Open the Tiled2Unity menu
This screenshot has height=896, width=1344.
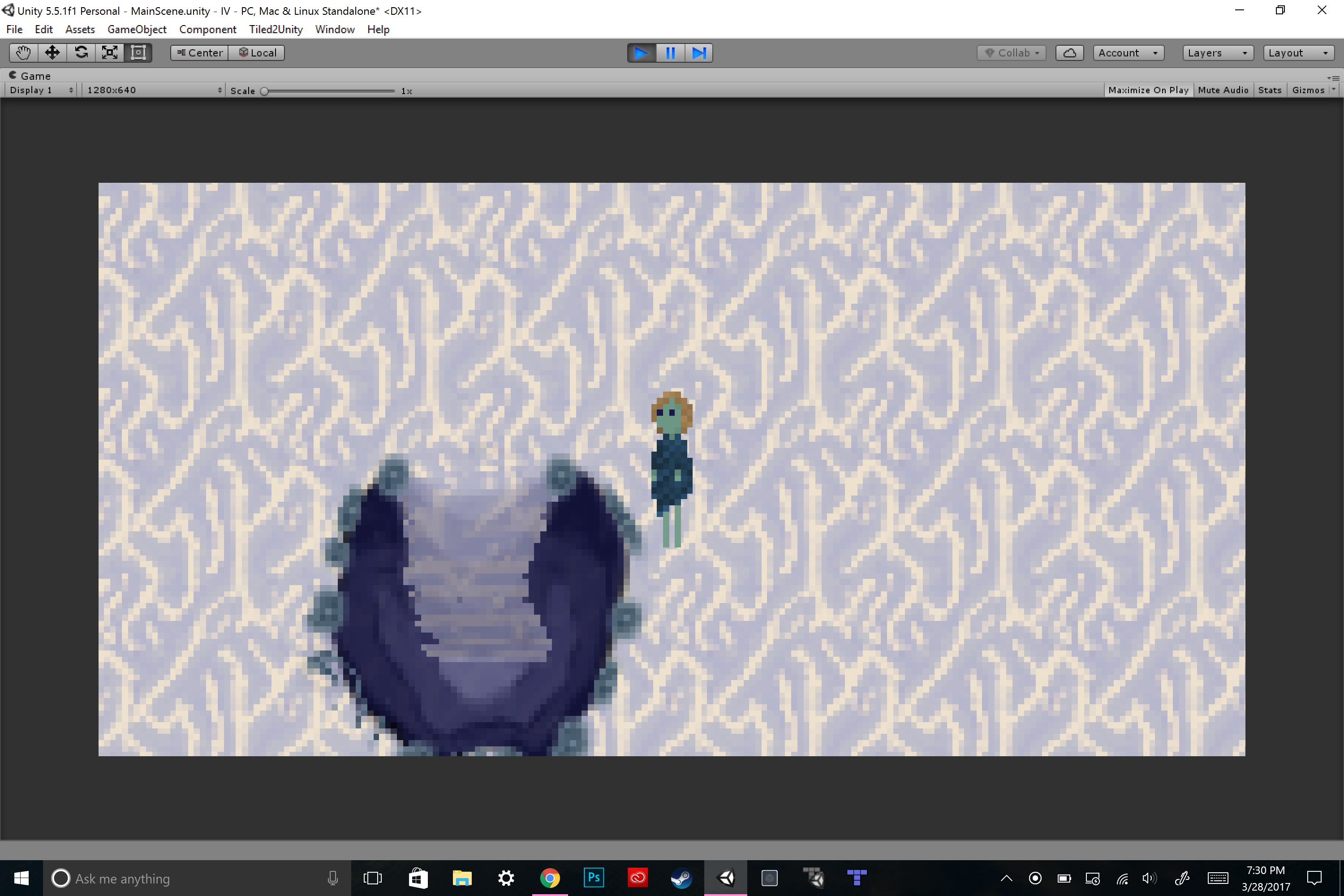pos(276,29)
